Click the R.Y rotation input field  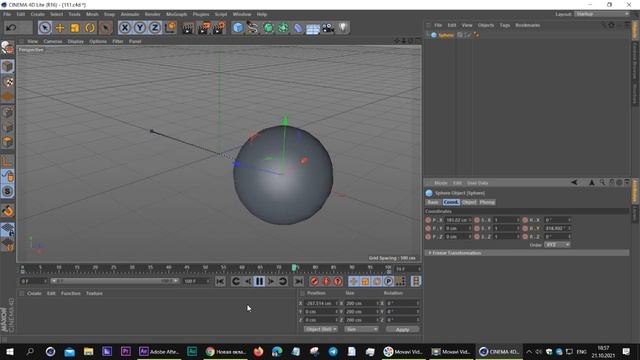click(x=557, y=228)
